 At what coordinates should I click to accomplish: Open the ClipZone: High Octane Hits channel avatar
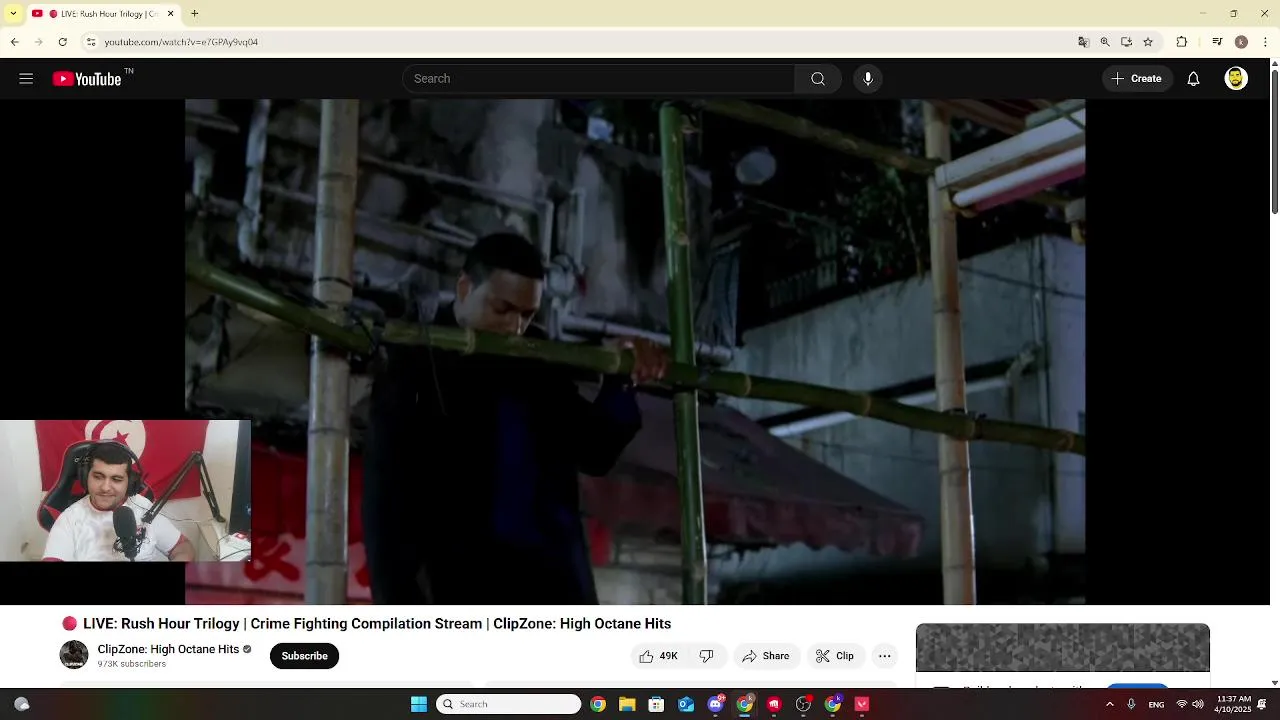(74, 655)
